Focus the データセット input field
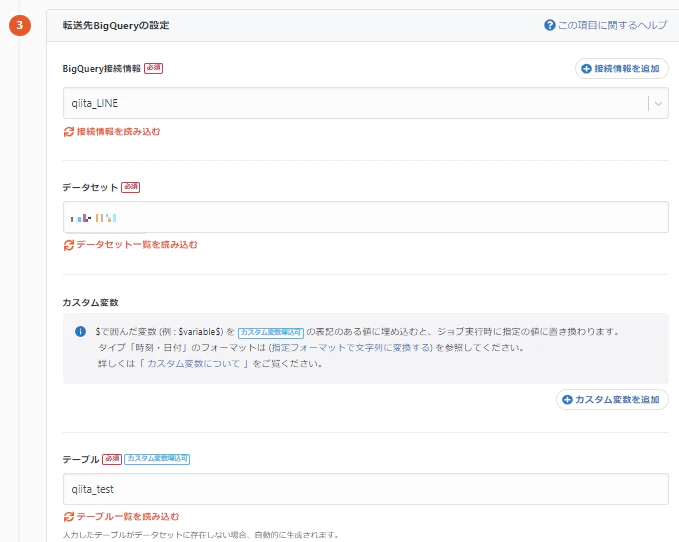This screenshot has width=679, height=542. coord(365,217)
